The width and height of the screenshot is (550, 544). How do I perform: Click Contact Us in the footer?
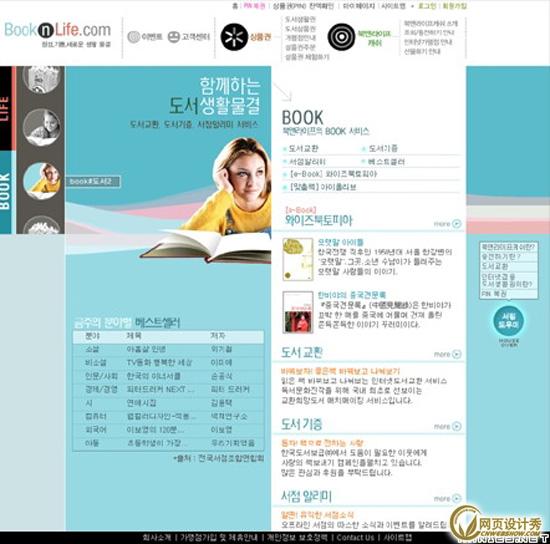point(355,537)
